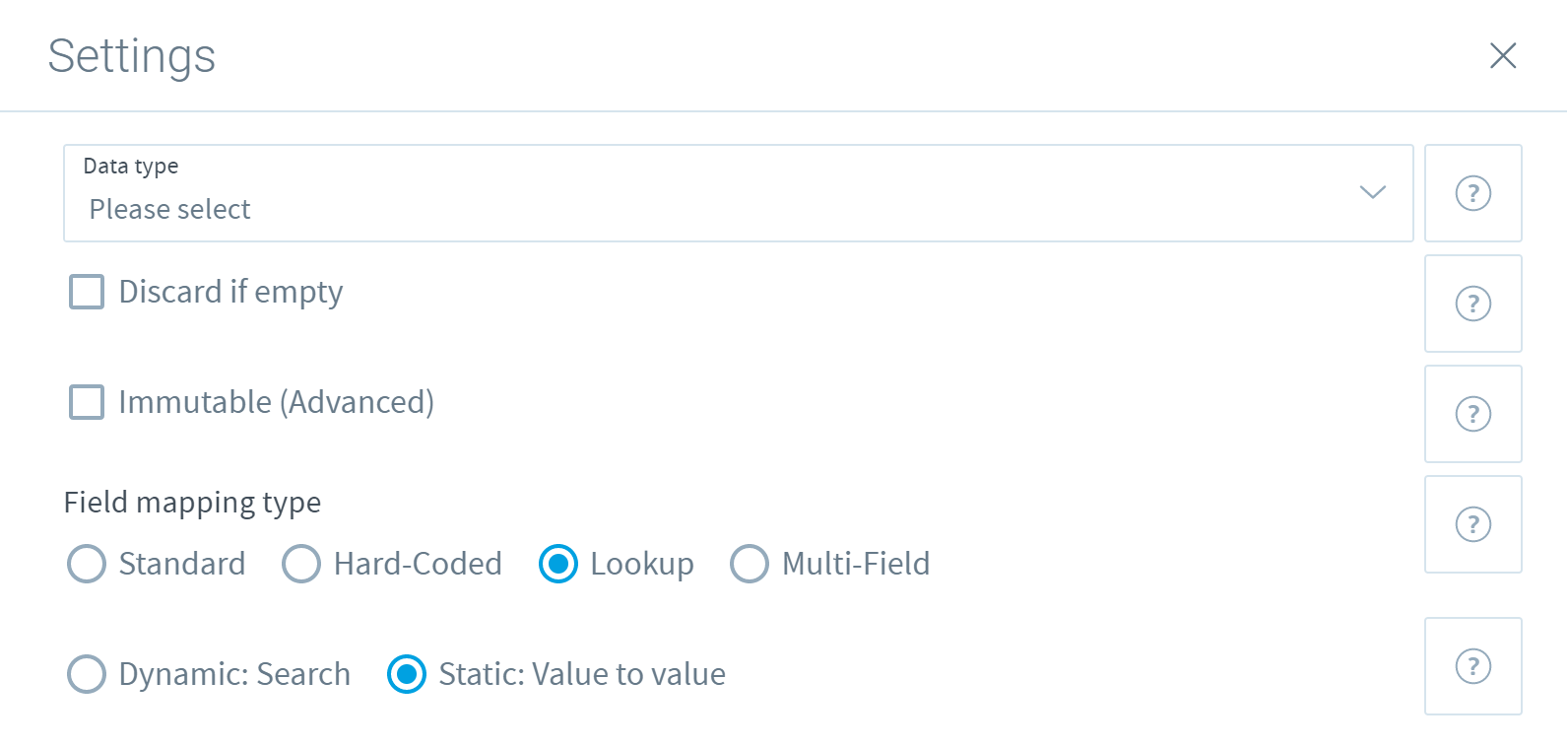Click the Discard if empty label text

tap(230, 293)
